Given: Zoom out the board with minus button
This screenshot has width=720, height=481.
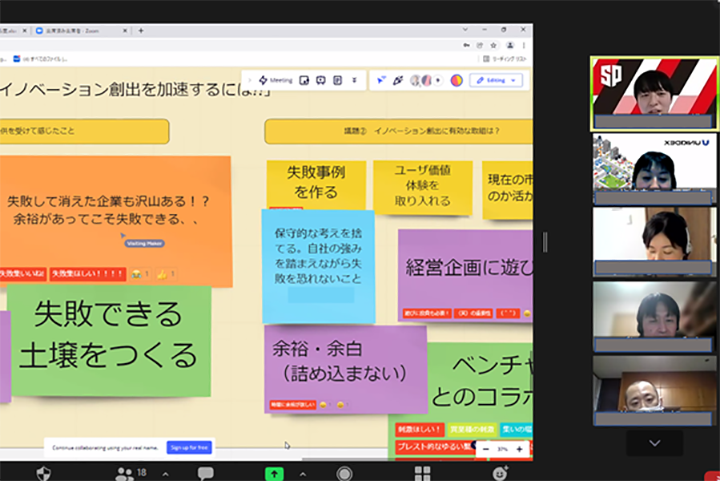Looking at the screenshot, I should 486,449.
